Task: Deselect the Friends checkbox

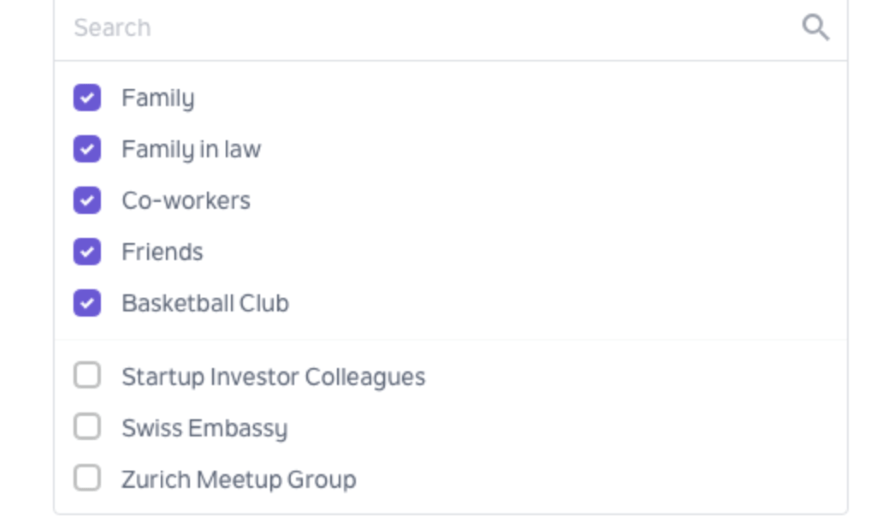Action: tap(87, 252)
